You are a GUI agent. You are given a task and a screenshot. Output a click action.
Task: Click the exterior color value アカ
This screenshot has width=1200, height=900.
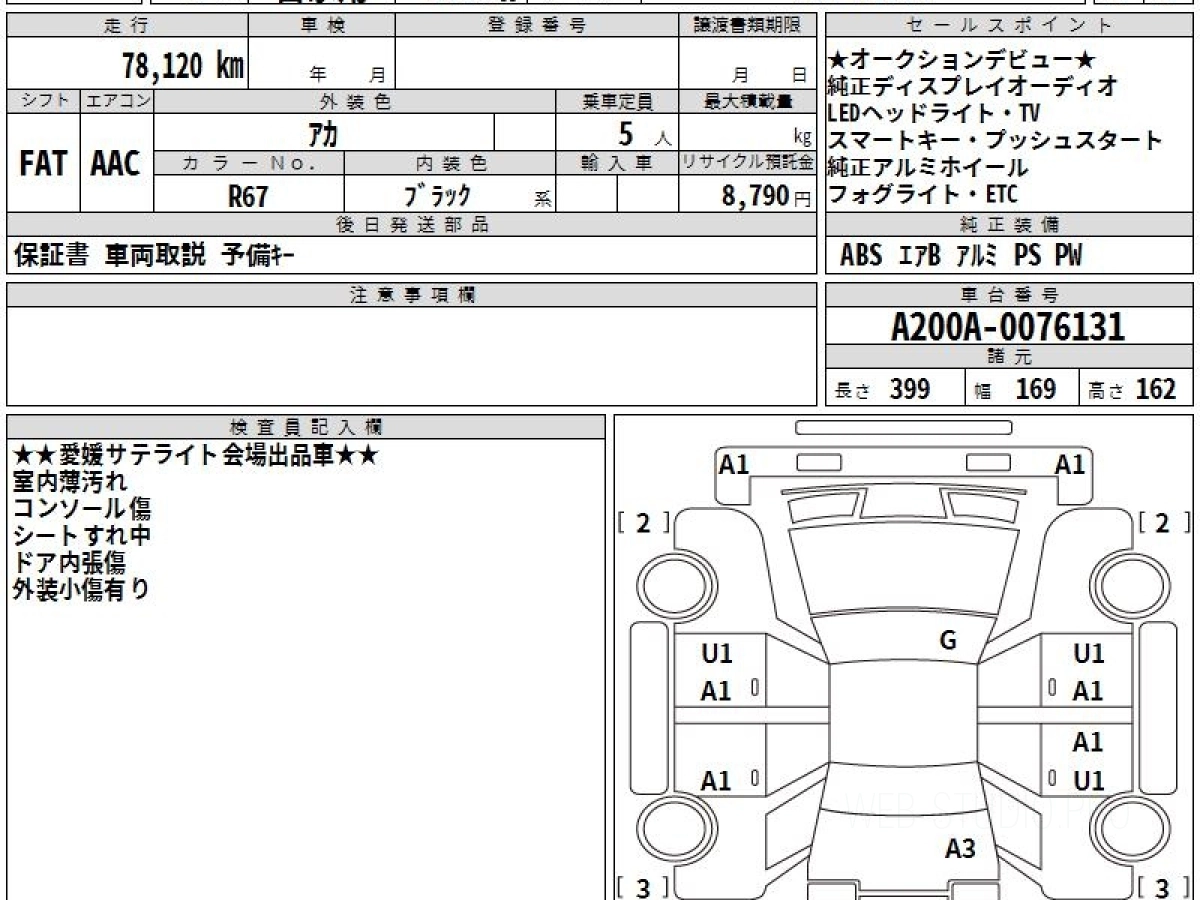[x=325, y=132]
